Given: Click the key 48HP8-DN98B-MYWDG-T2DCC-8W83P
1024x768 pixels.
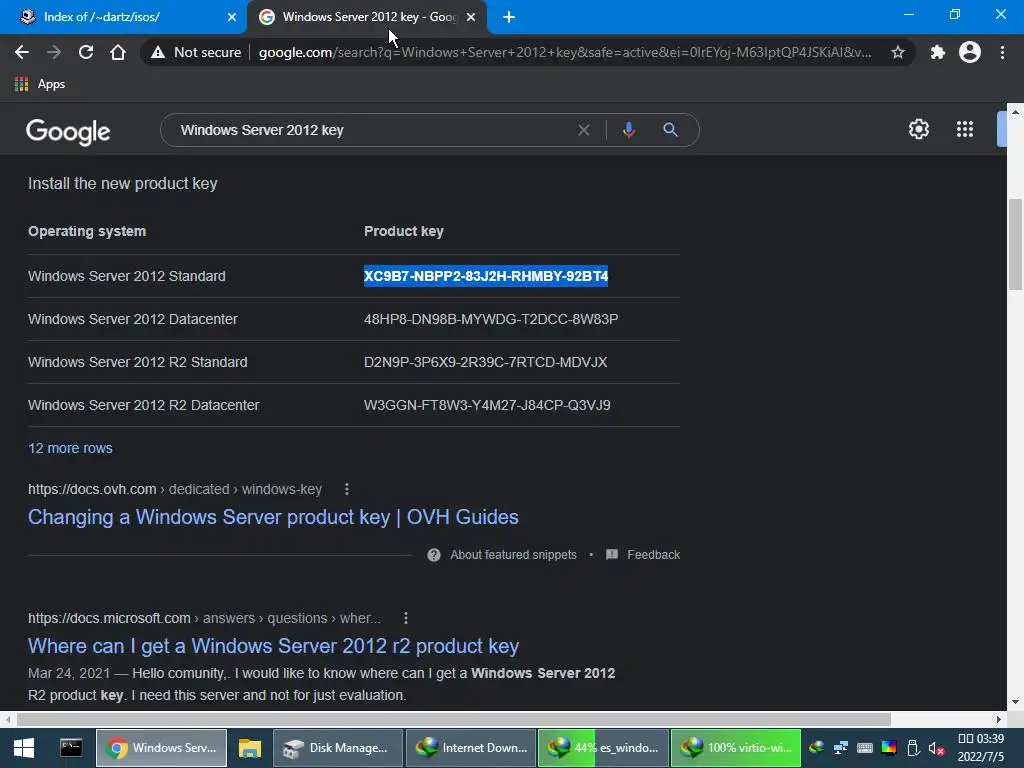Looking at the screenshot, I should (x=491, y=319).
